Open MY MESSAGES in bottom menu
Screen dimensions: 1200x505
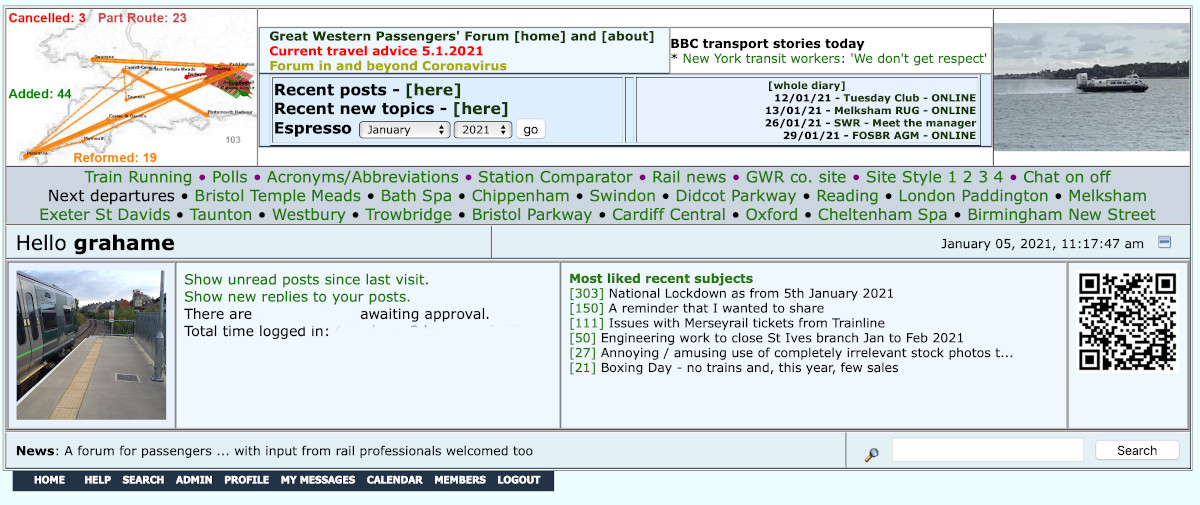[317, 480]
